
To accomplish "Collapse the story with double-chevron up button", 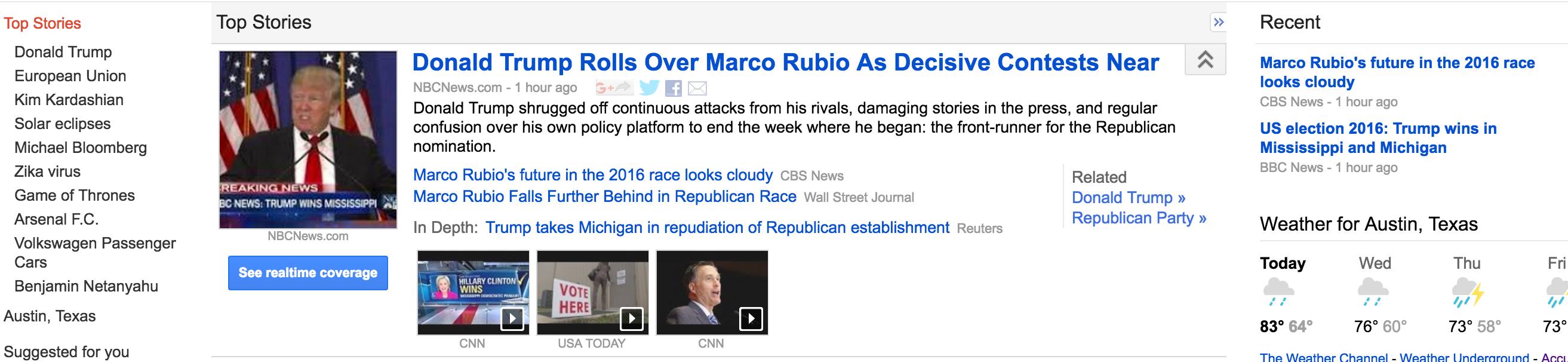I will (x=1204, y=60).
